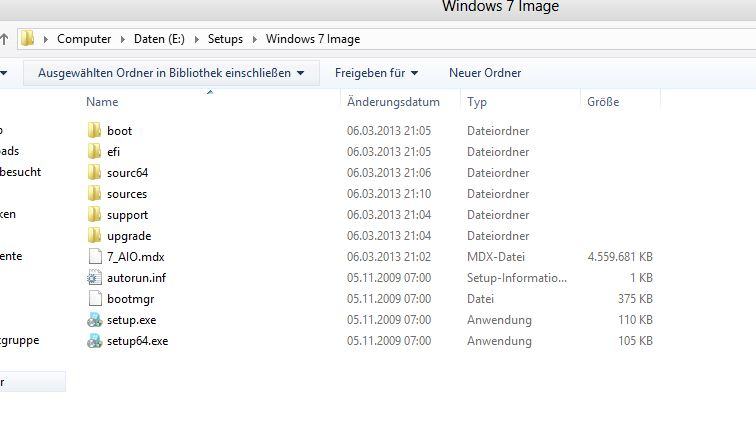Select the efi folder name
The image size is (756, 436).
point(113,152)
